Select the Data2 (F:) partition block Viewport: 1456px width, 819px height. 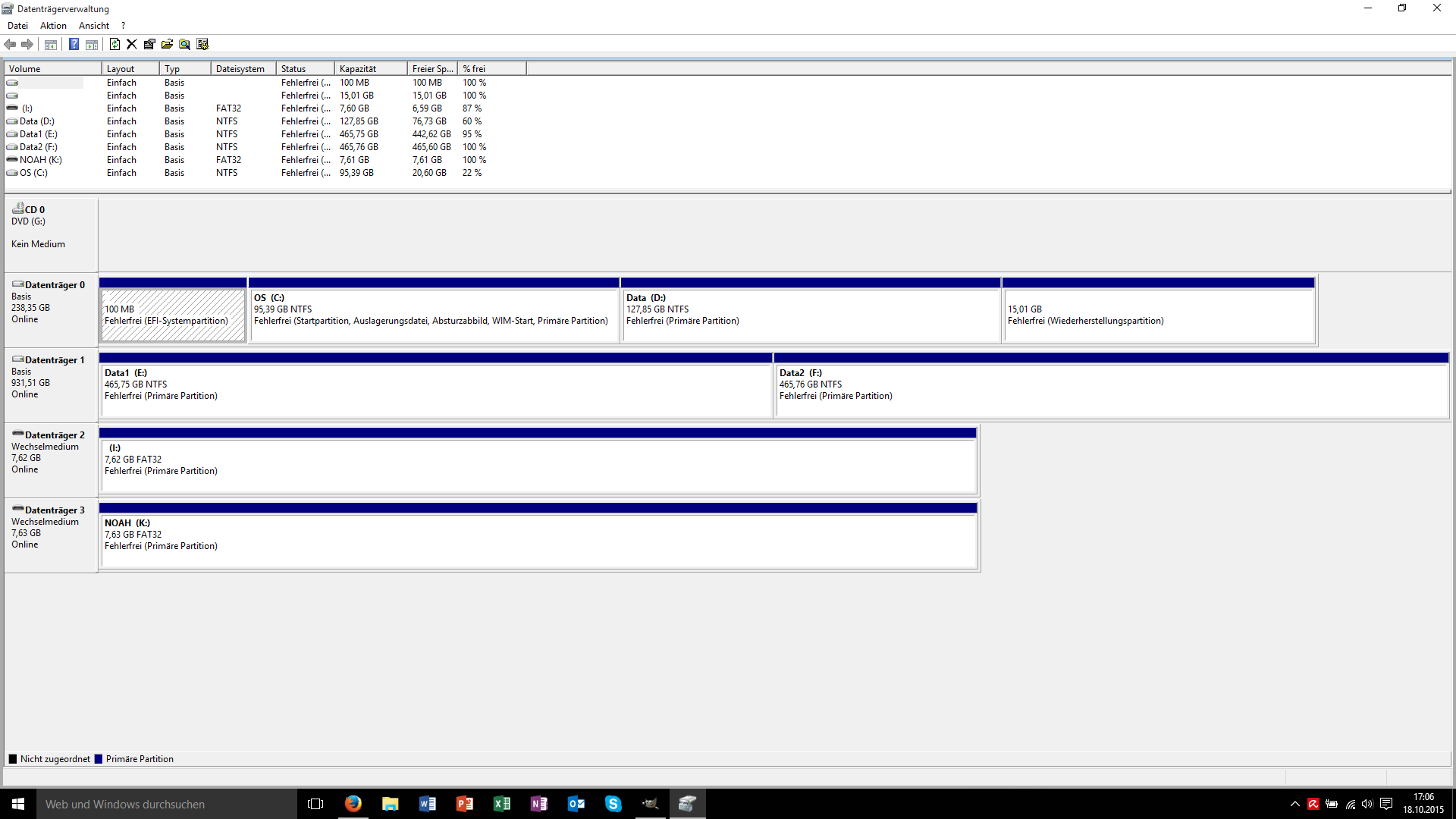pos(1110,390)
